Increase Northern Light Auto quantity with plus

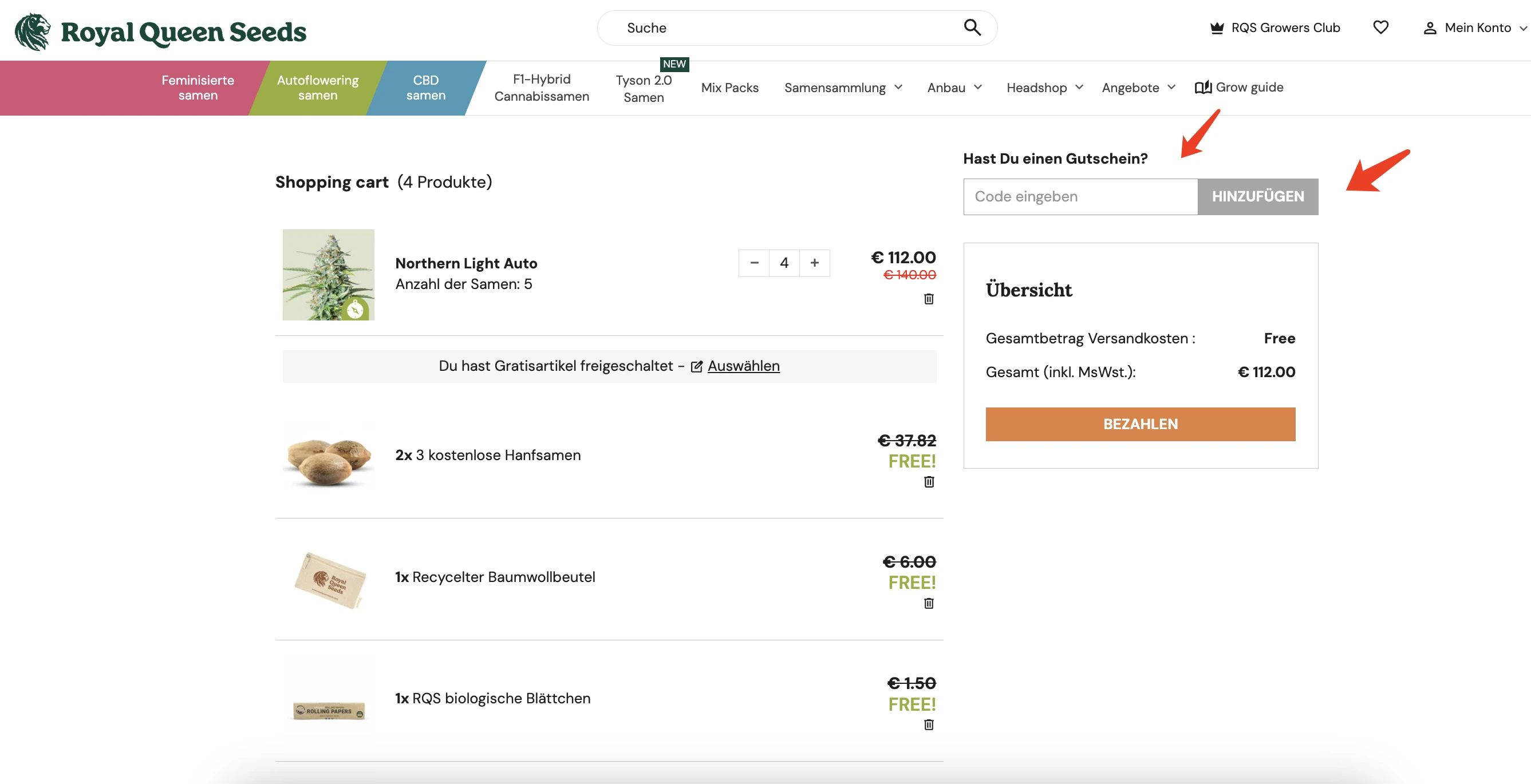click(814, 263)
